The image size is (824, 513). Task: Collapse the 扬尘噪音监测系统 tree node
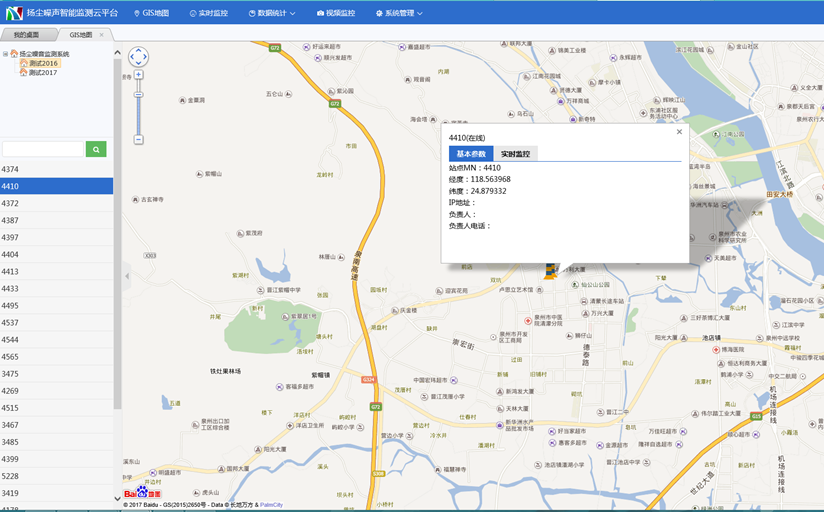6,54
